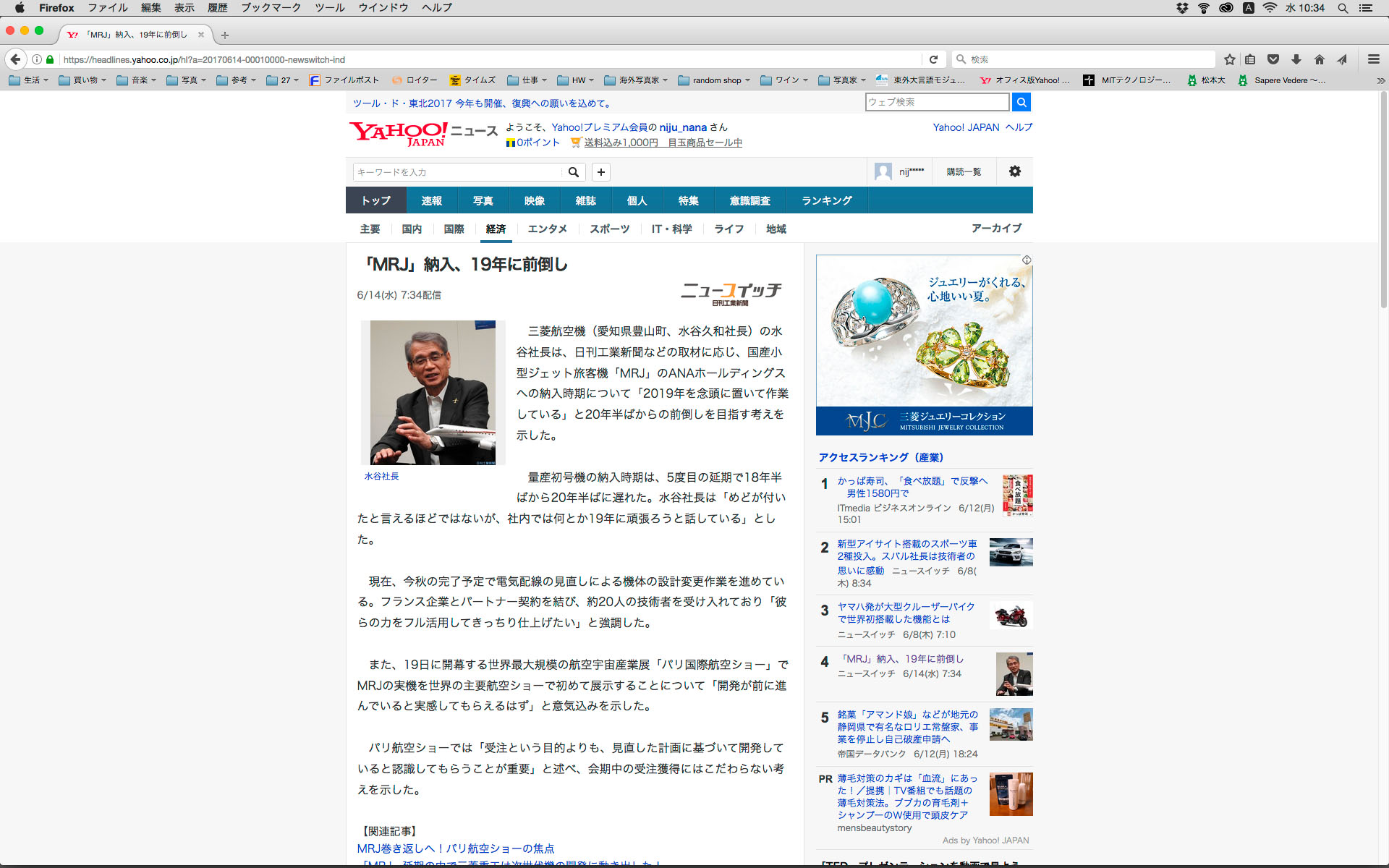1389x868 pixels.
Task: Click the Firefox back arrow button
Action: [15, 59]
